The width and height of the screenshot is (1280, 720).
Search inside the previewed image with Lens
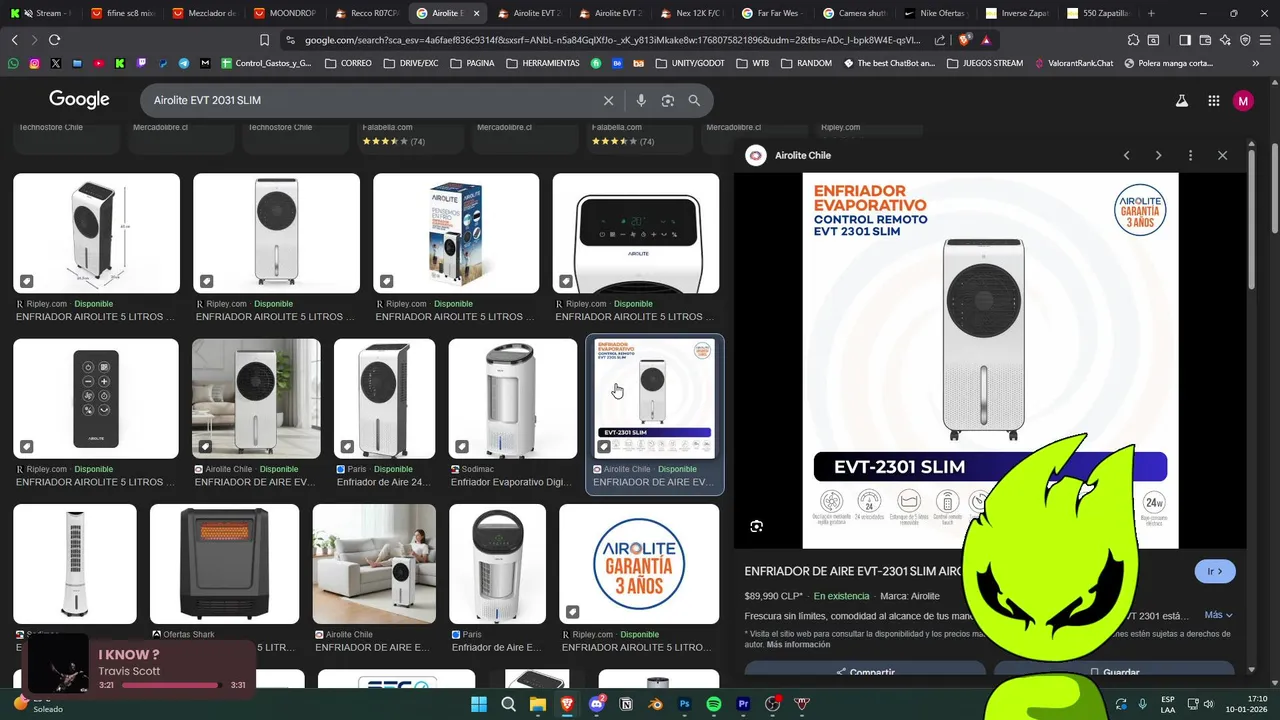757,526
